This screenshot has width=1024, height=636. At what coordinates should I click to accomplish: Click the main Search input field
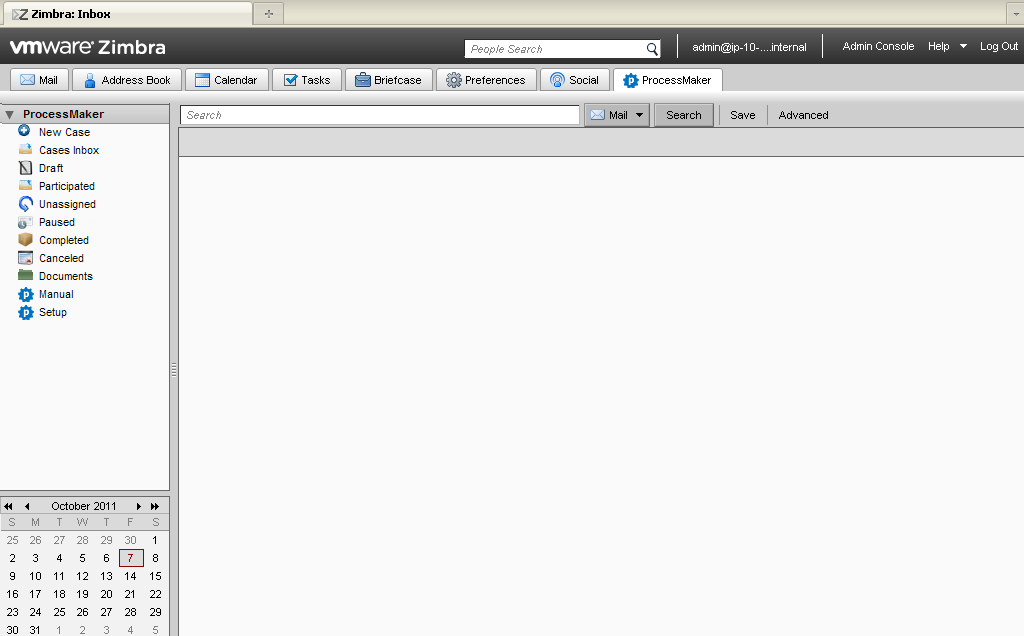[x=380, y=115]
